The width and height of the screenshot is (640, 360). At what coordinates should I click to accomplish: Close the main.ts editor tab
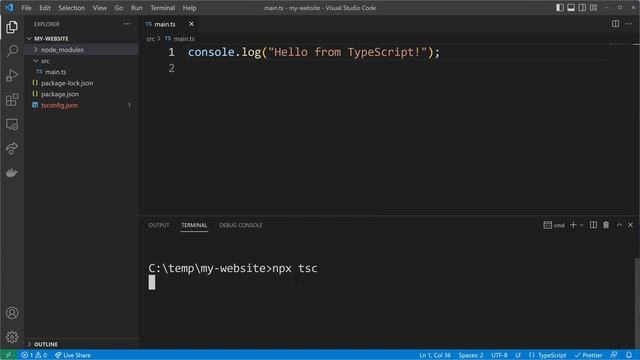click(191, 24)
